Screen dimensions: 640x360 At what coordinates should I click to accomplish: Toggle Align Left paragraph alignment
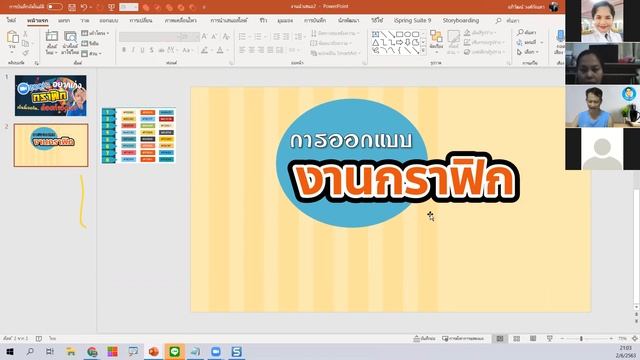click(242, 50)
